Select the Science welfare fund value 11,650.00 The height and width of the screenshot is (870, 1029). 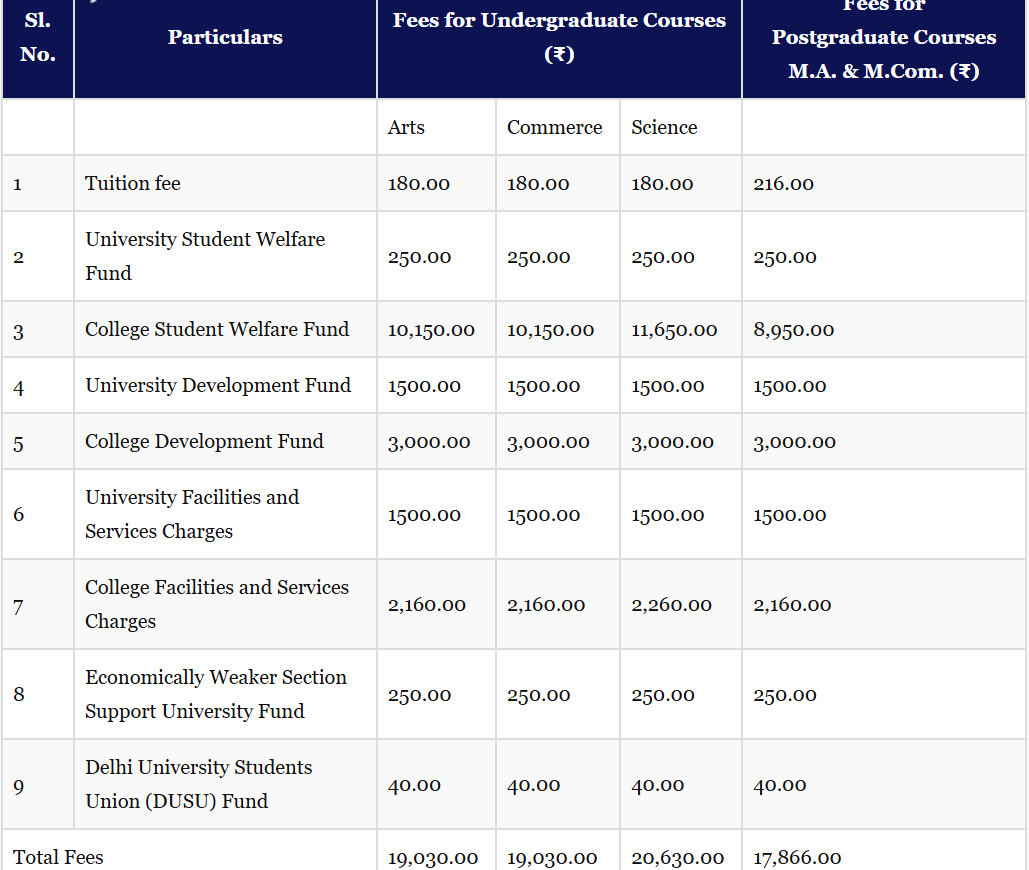point(674,330)
